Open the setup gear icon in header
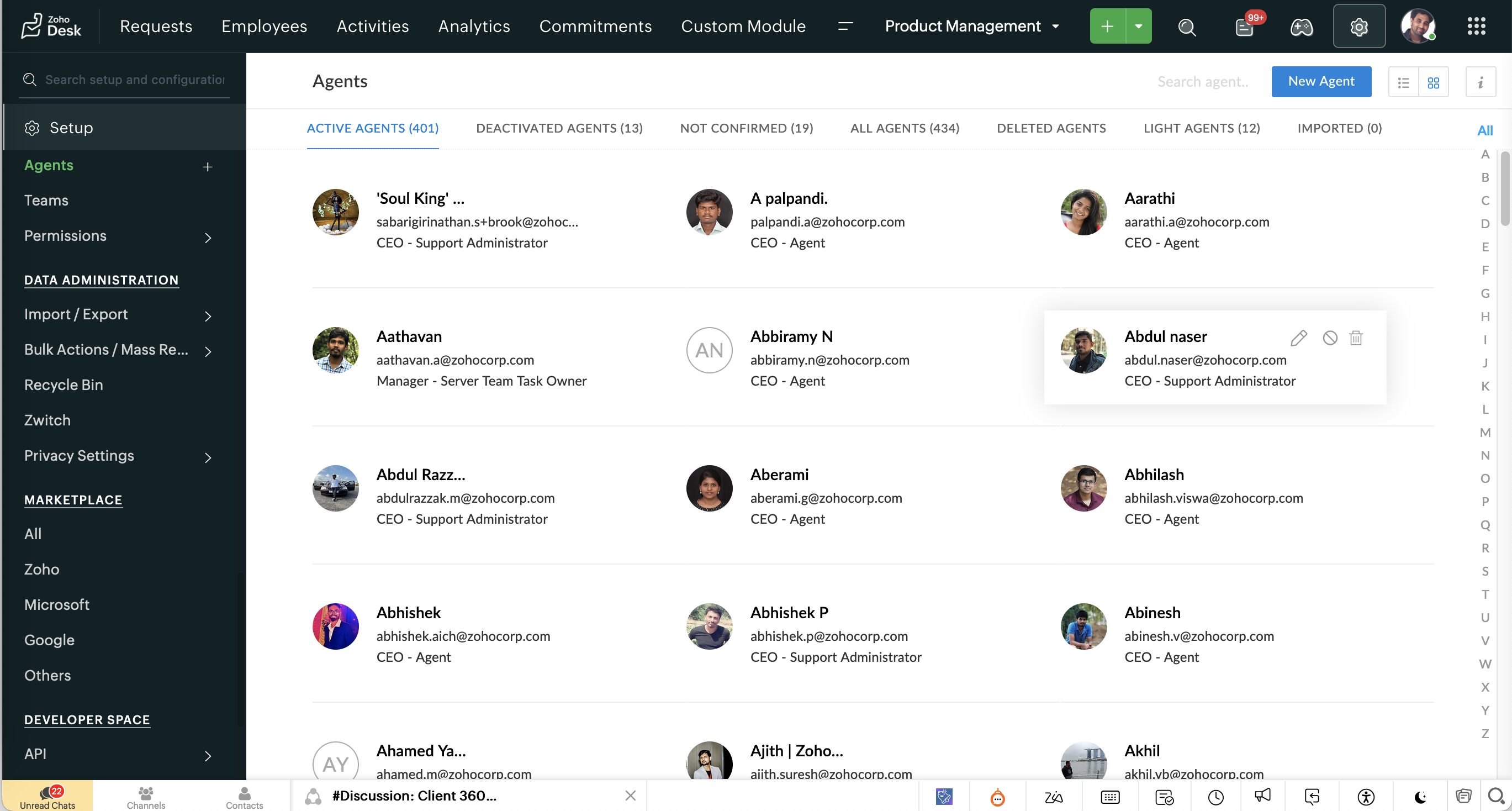 [1359, 27]
